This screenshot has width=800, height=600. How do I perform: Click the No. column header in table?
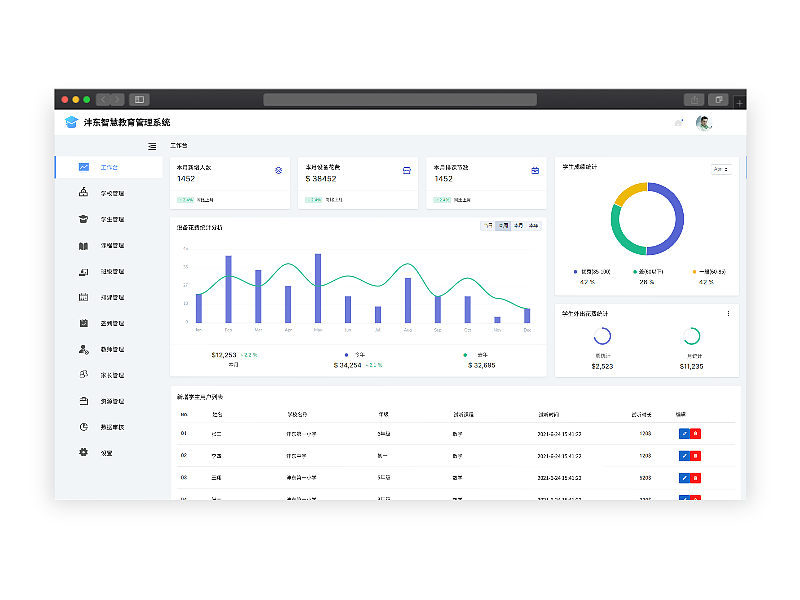tap(184, 414)
